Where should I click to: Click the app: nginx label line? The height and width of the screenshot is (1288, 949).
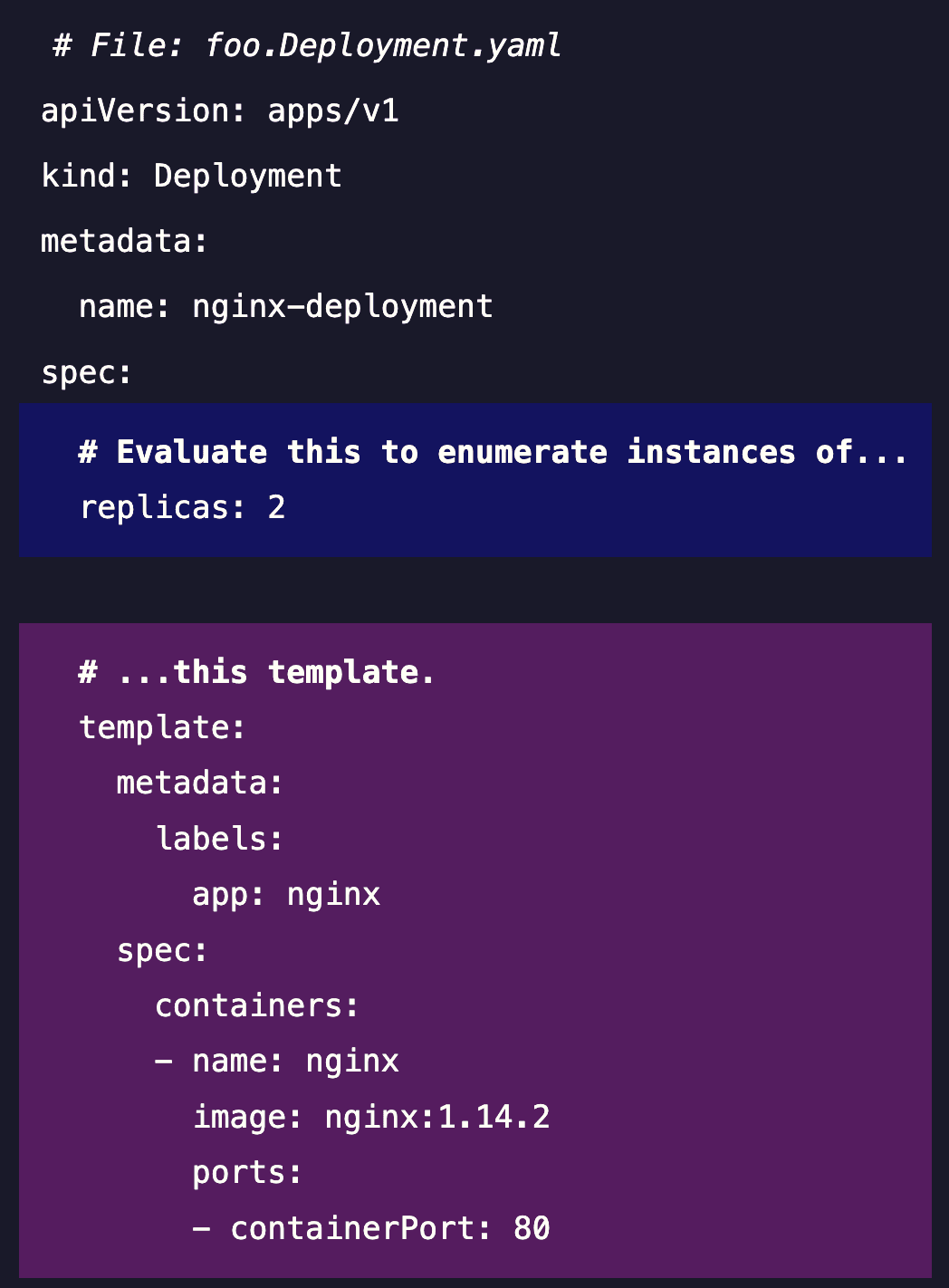point(286,894)
